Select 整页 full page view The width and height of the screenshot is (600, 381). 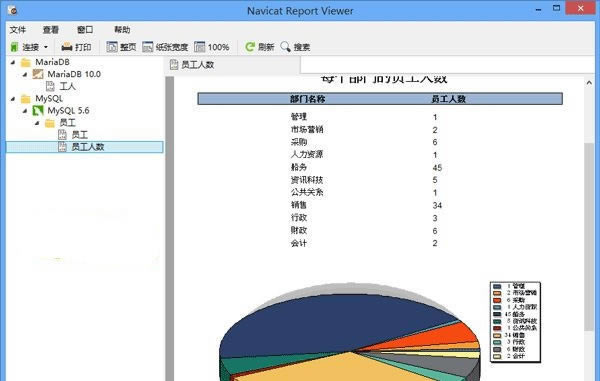pos(121,47)
